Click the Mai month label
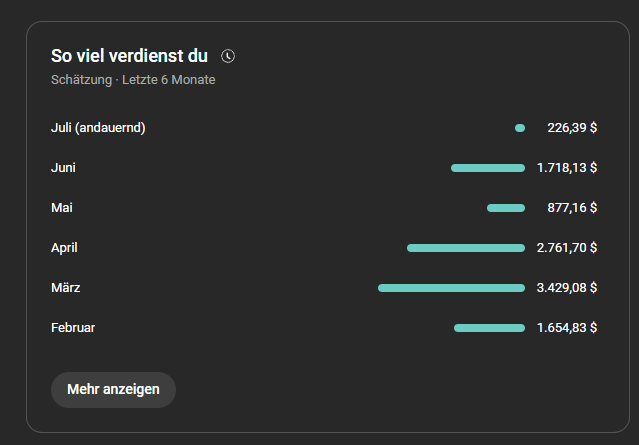The width and height of the screenshot is (639, 445). click(x=62, y=208)
